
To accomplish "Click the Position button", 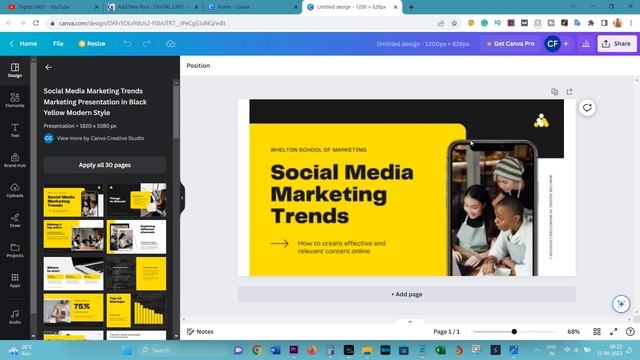I will click(x=198, y=65).
